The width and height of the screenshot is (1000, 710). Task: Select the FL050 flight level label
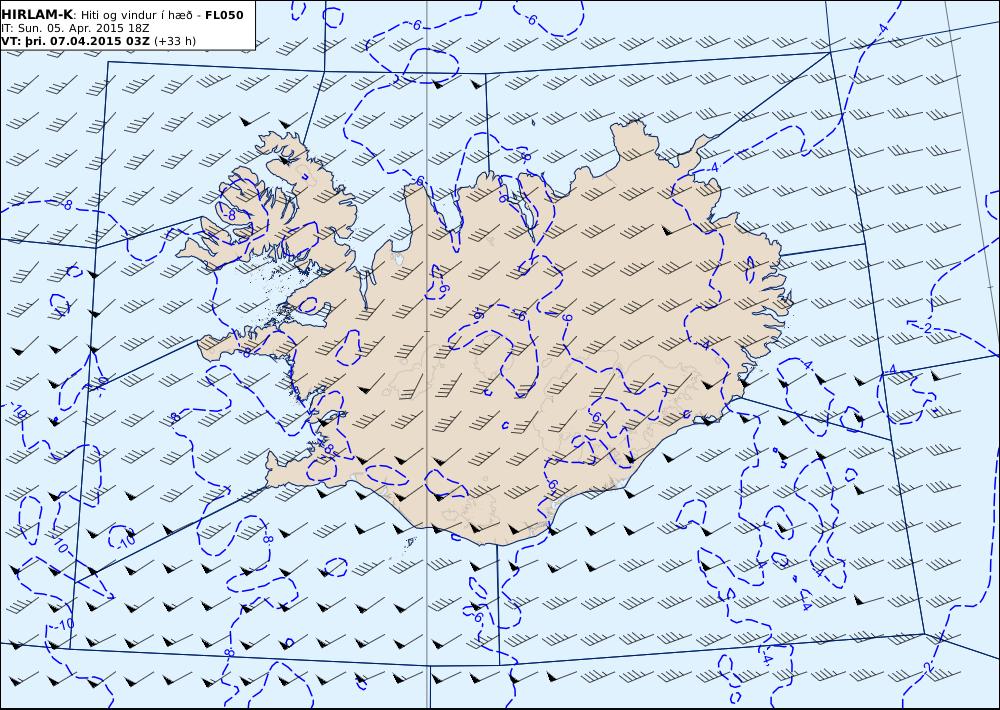(224, 15)
